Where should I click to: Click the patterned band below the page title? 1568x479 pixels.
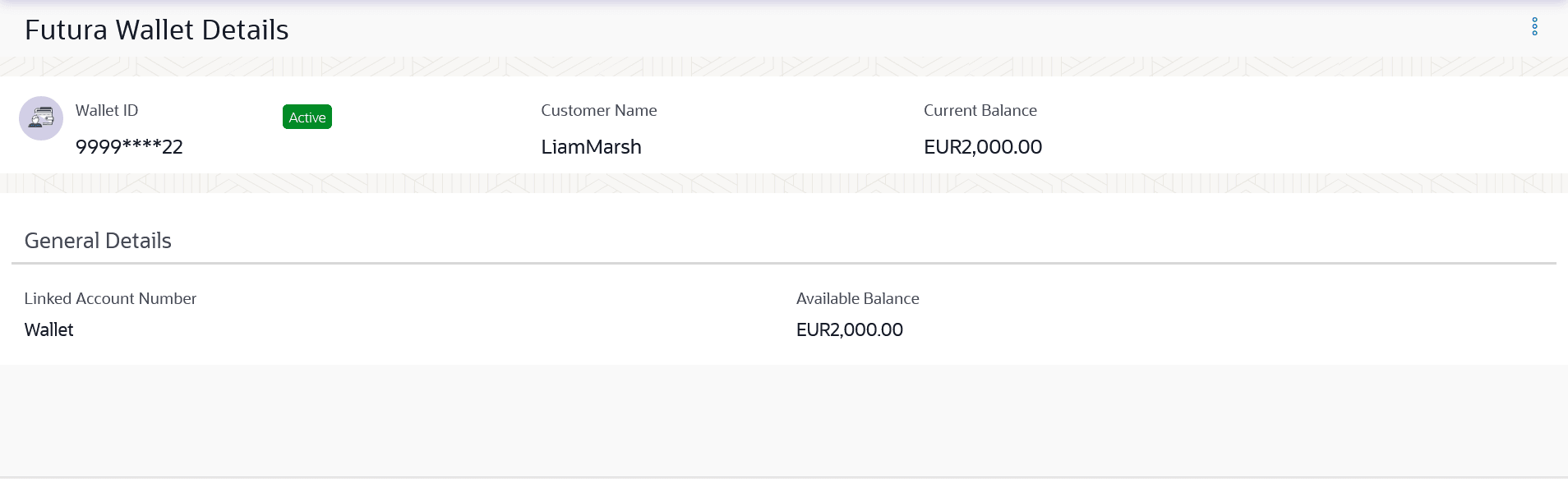pos(784,67)
